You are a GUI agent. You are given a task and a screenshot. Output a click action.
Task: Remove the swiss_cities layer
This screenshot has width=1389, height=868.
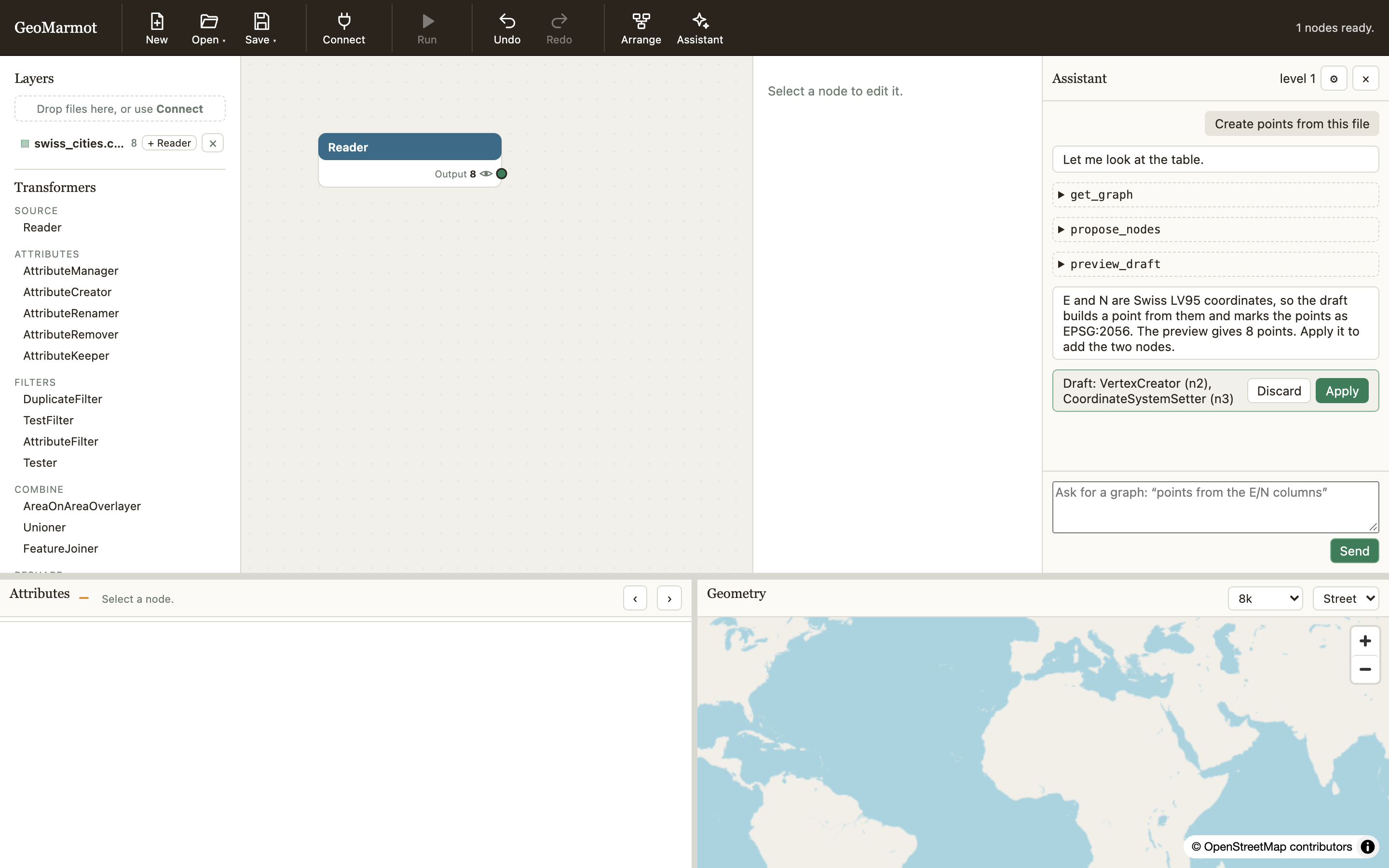click(212, 143)
